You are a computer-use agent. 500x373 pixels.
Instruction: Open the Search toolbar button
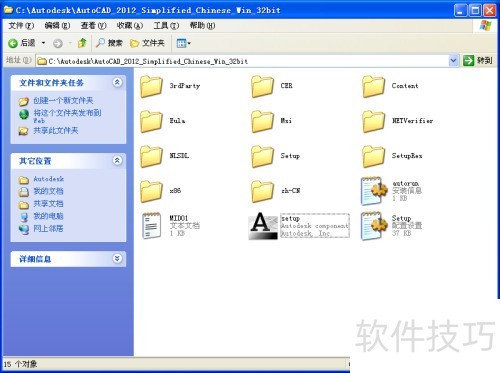pyautogui.click(x=109, y=43)
